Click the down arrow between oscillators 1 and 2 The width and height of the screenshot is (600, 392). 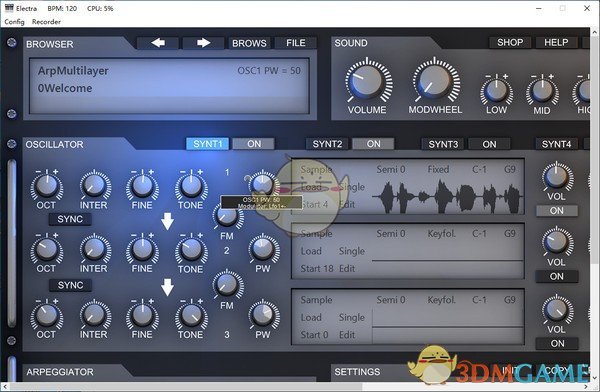[x=167, y=221]
